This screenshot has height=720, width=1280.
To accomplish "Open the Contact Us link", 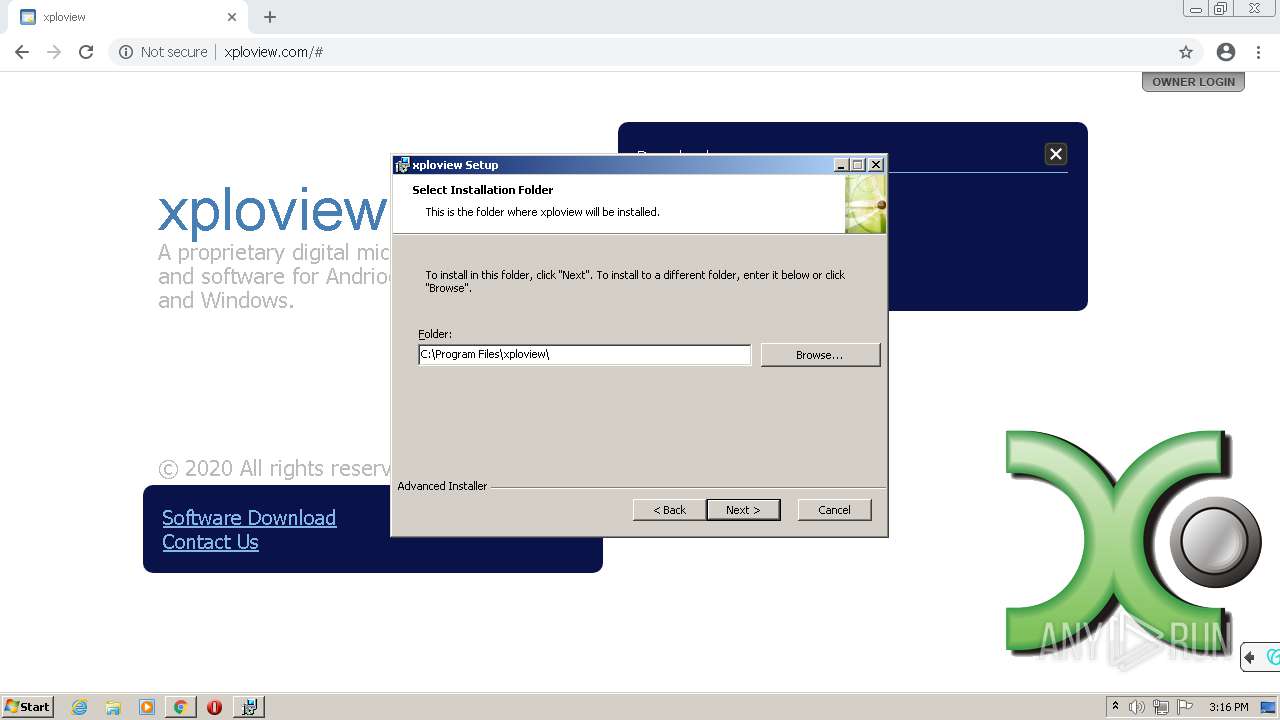I will coord(210,542).
